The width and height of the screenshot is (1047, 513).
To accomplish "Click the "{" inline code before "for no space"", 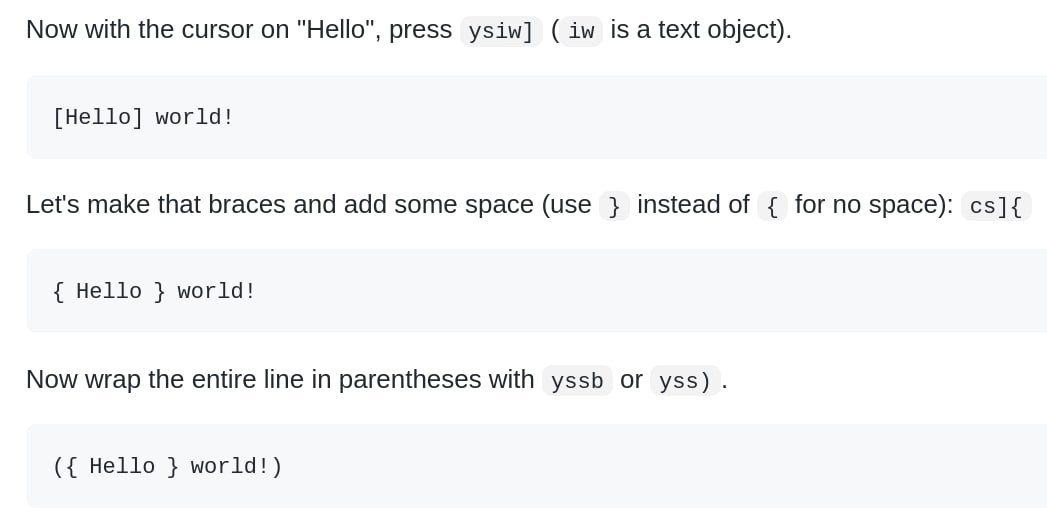I will point(772,206).
